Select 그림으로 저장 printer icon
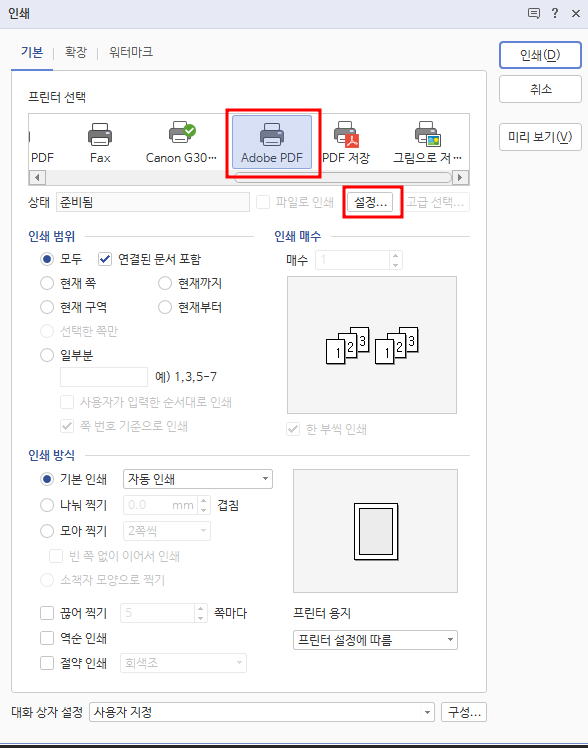588x748 pixels. [x=427, y=142]
